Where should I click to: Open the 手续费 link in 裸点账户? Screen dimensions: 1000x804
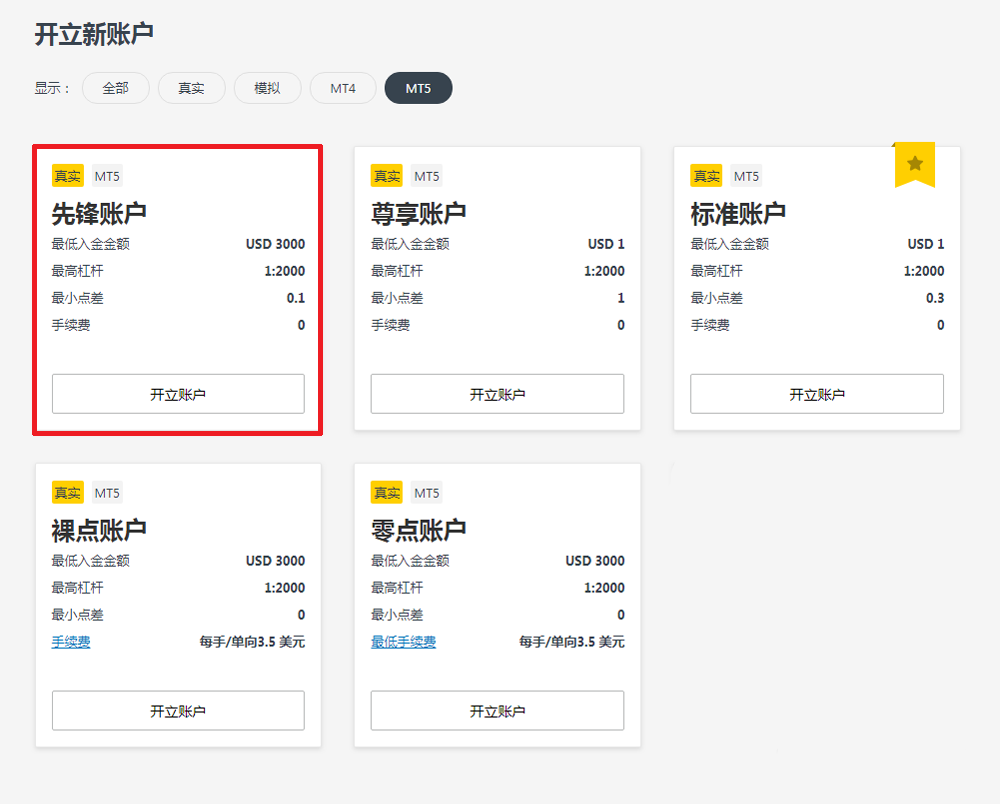[x=71, y=642]
